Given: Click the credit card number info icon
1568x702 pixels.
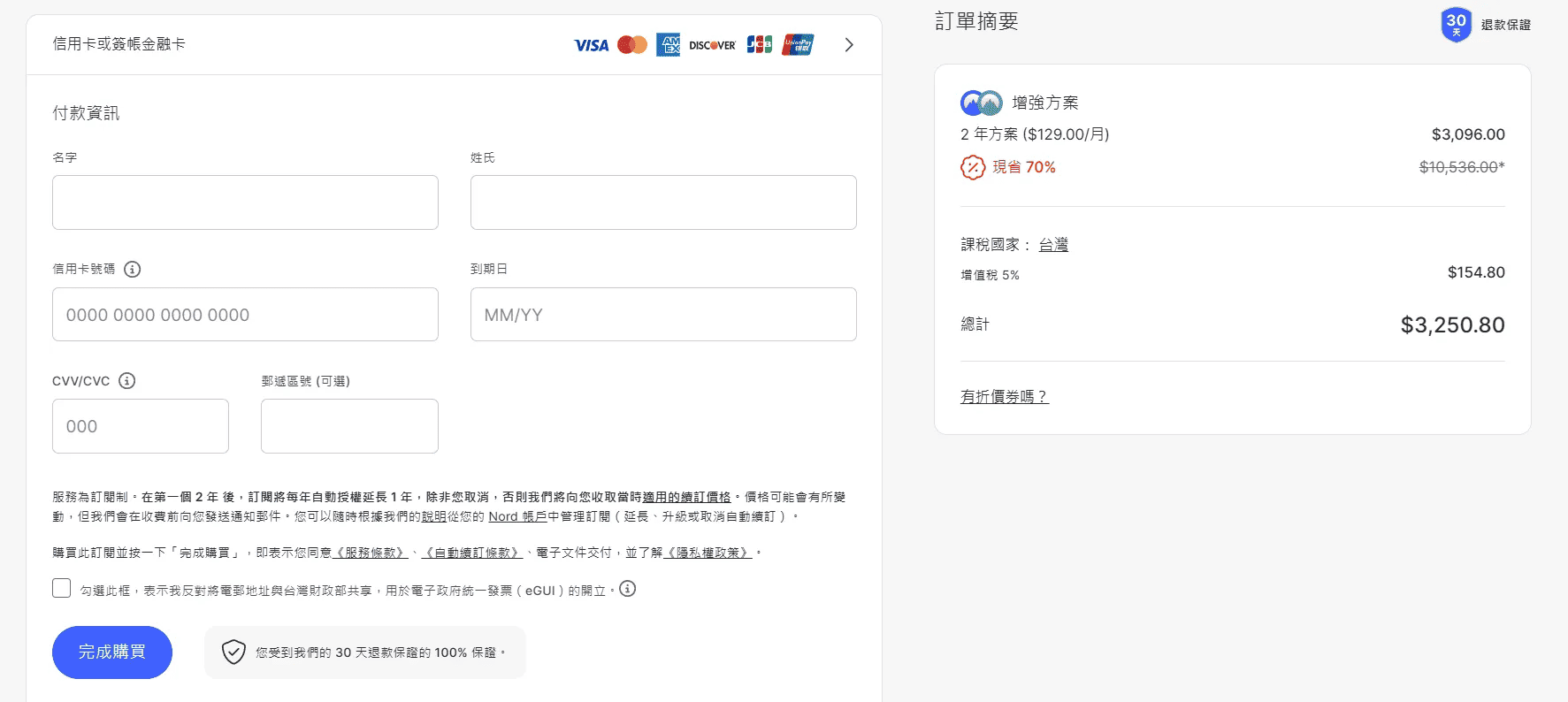Looking at the screenshot, I should [132, 269].
